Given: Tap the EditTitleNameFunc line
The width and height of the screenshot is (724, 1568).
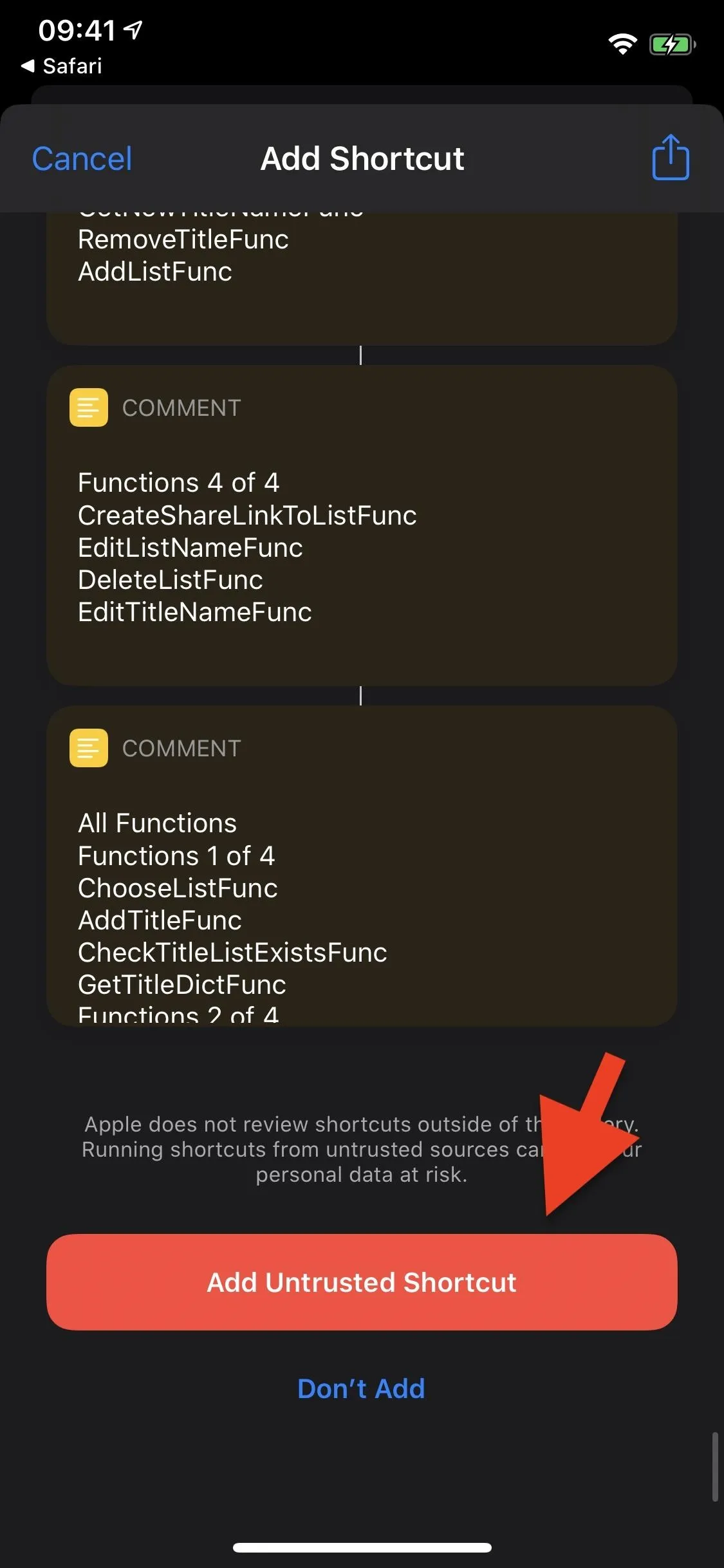Looking at the screenshot, I should (194, 612).
